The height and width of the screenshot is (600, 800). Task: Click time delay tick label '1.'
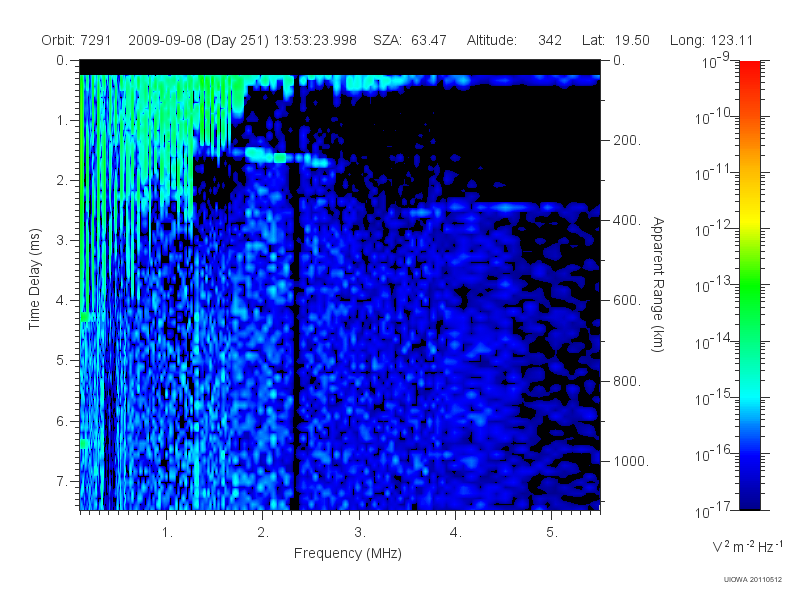62,121
